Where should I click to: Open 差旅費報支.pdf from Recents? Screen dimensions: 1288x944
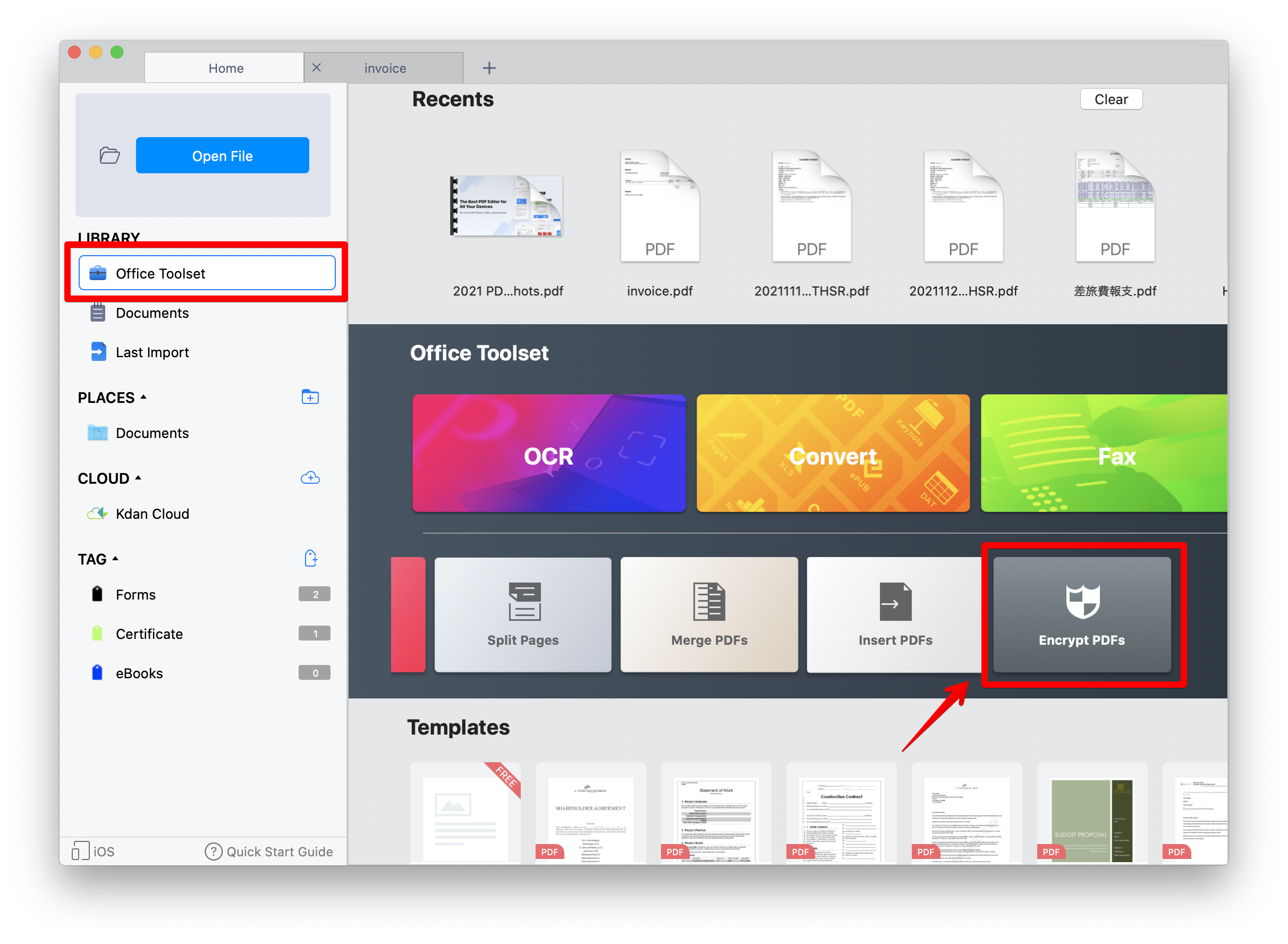point(1115,206)
